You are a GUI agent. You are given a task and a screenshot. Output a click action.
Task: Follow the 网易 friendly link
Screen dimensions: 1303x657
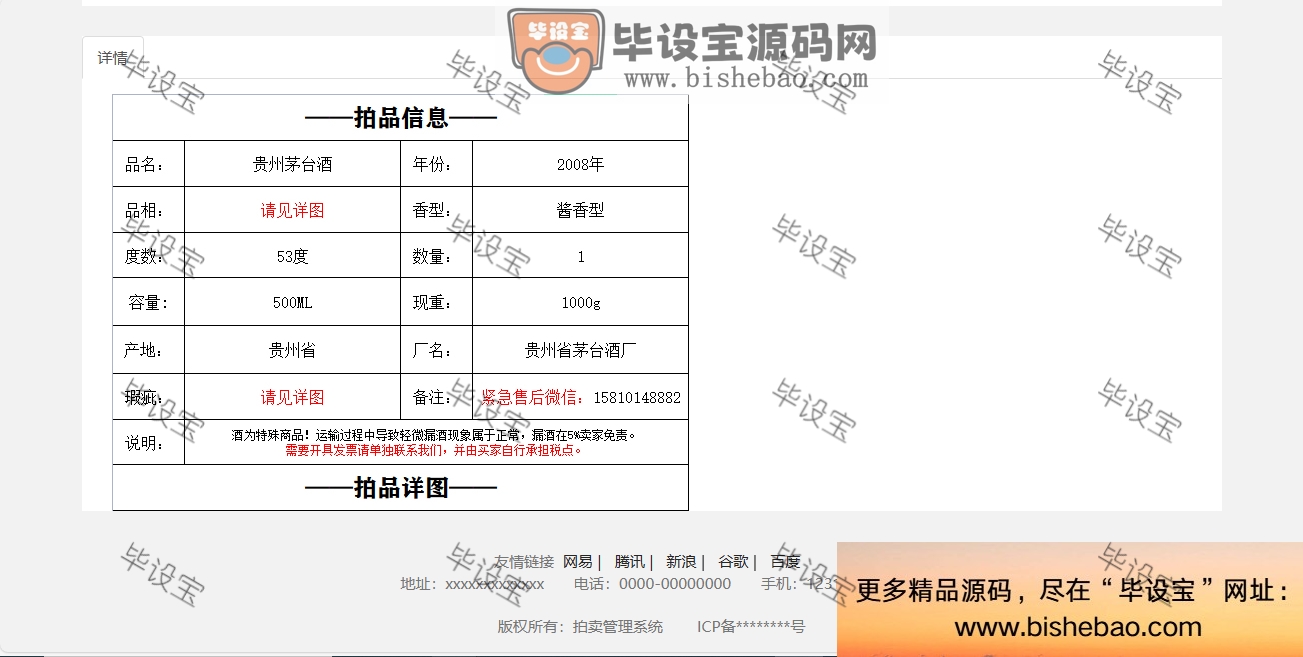(578, 562)
